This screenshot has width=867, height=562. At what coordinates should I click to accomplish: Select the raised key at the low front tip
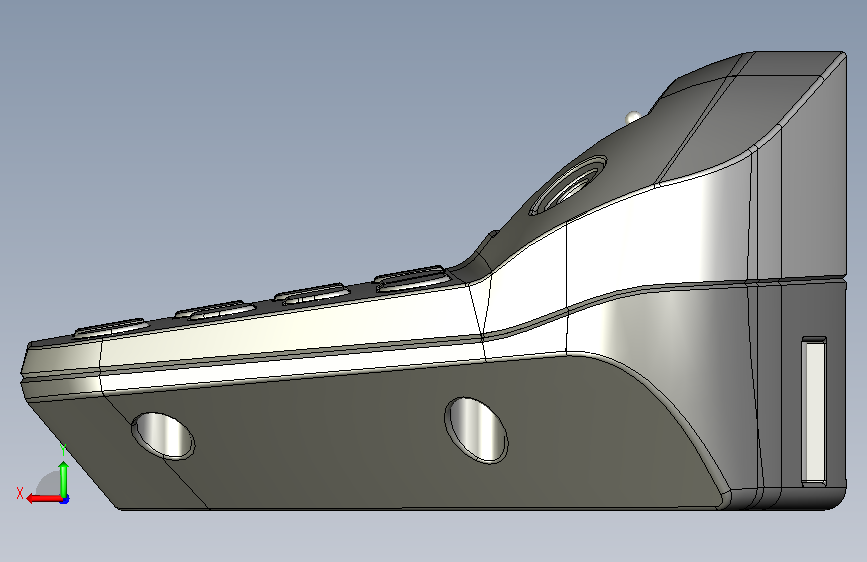click(x=109, y=327)
